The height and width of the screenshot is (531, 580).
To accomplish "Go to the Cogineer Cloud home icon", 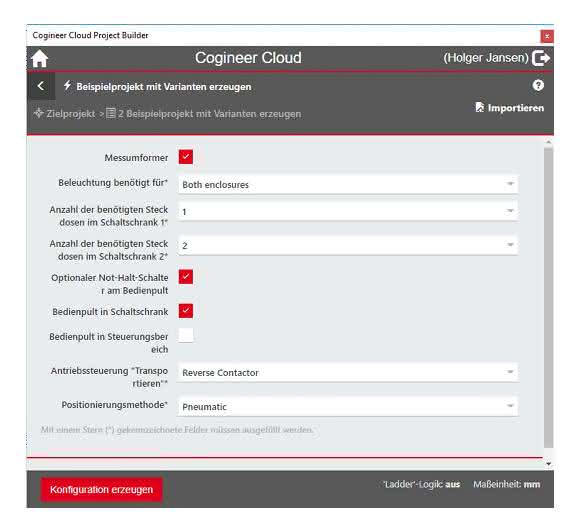I will click(x=40, y=58).
